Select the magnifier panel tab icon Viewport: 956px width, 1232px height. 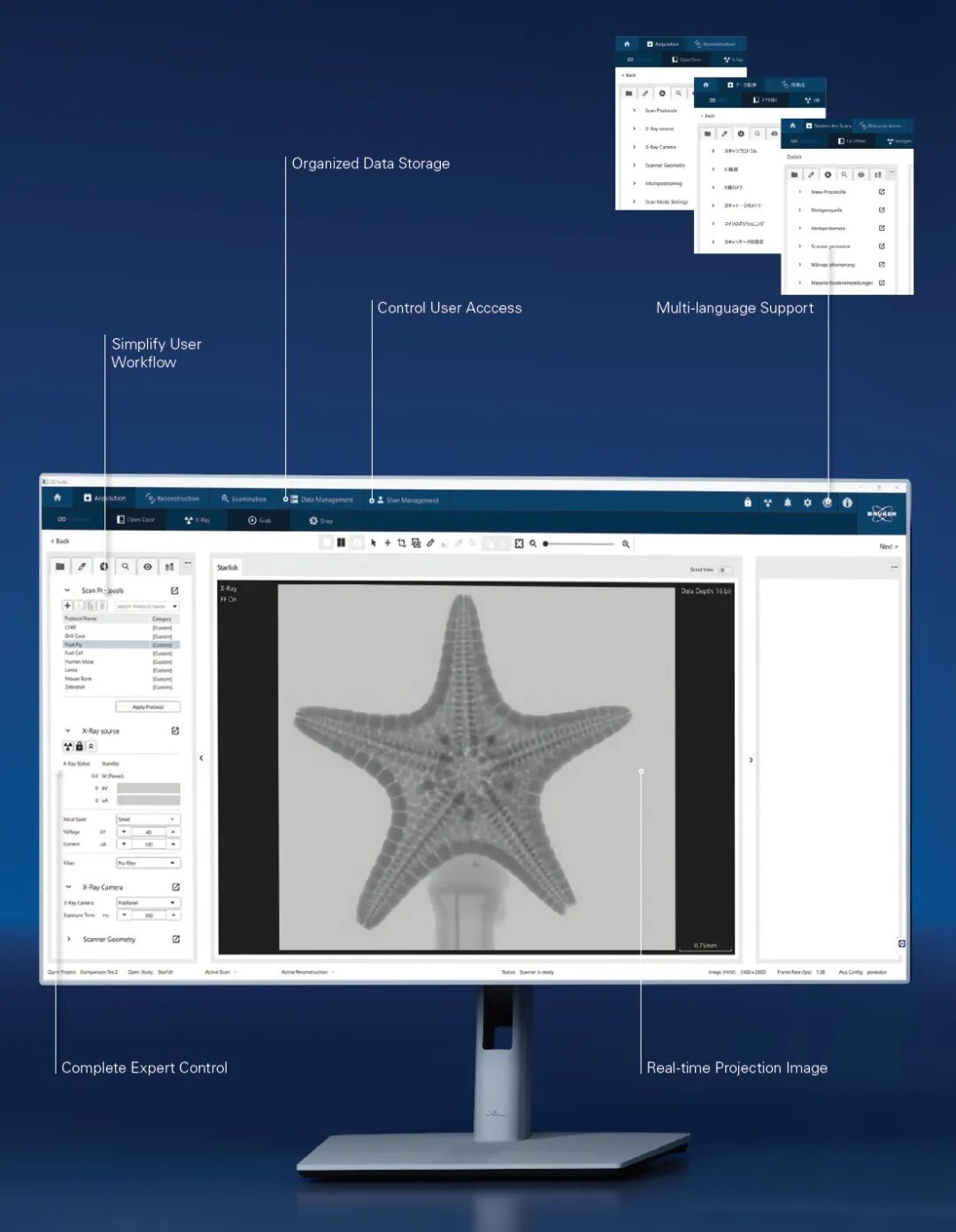(x=126, y=566)
